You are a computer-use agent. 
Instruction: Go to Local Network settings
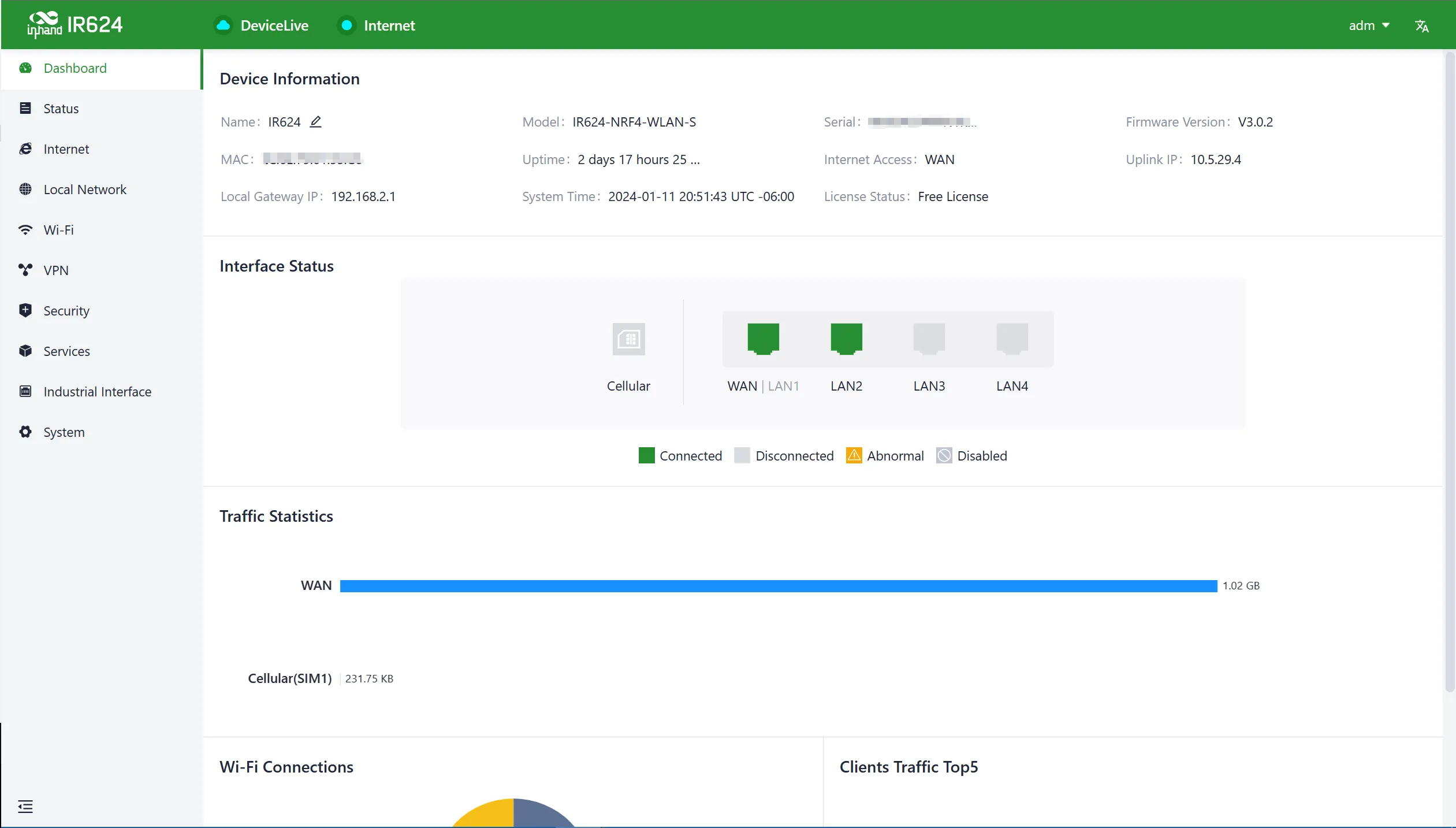tap(101, 190)
